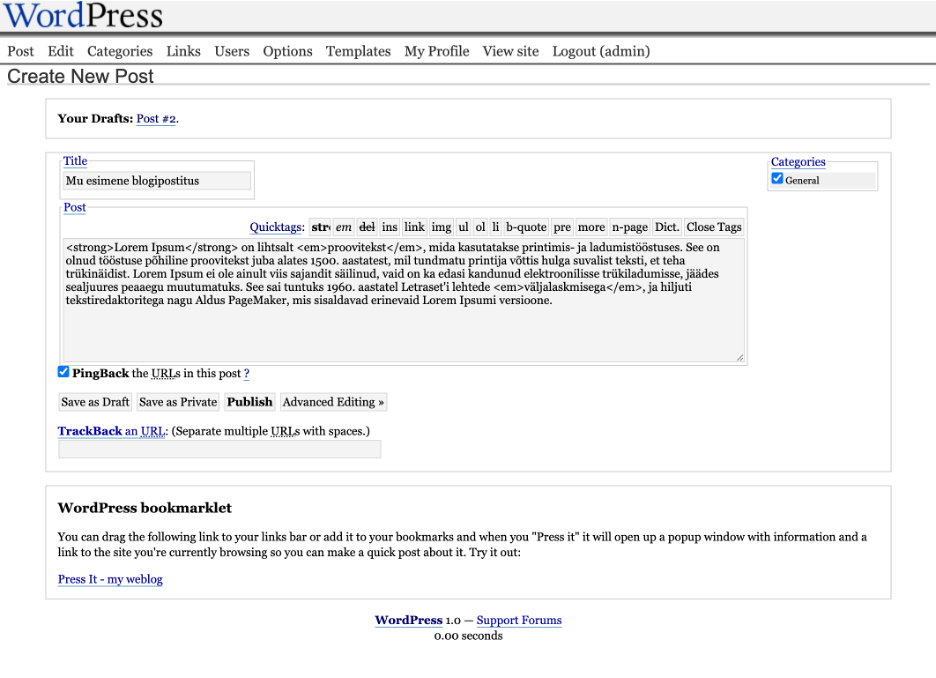Uncheck the General category checkbox
This screenshot has height=678, width=936.
pos(777,180)
